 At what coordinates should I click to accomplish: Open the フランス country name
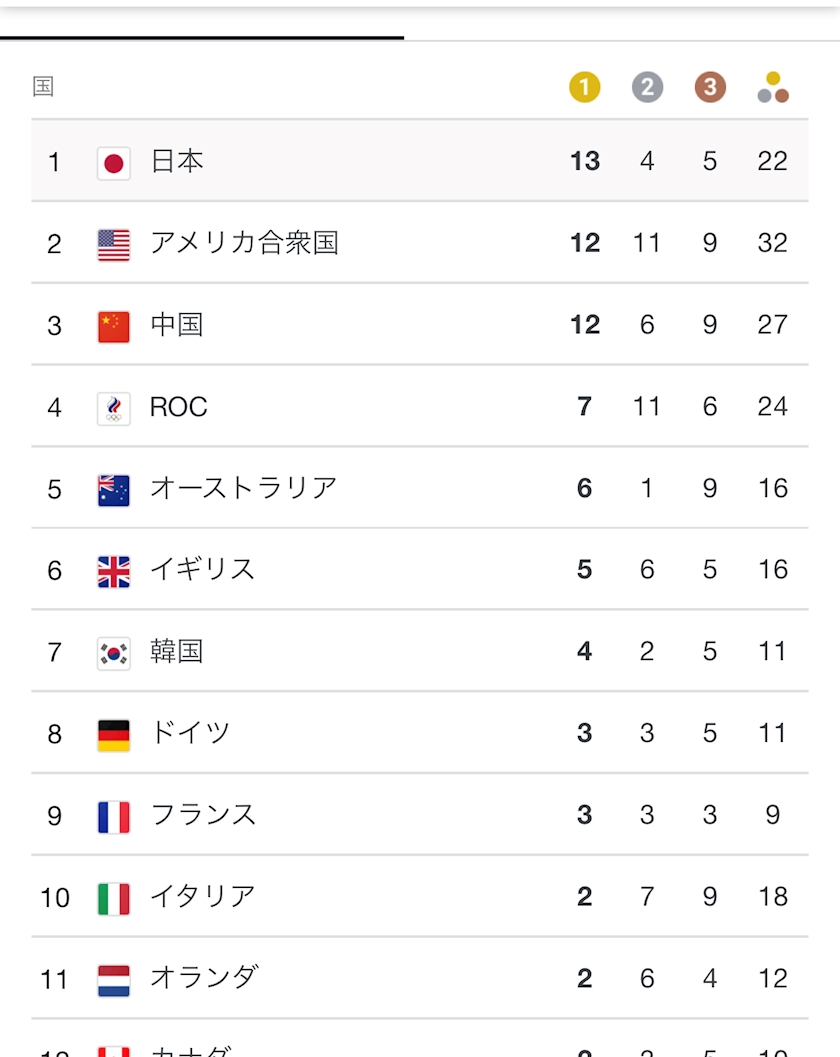(203, 815)
